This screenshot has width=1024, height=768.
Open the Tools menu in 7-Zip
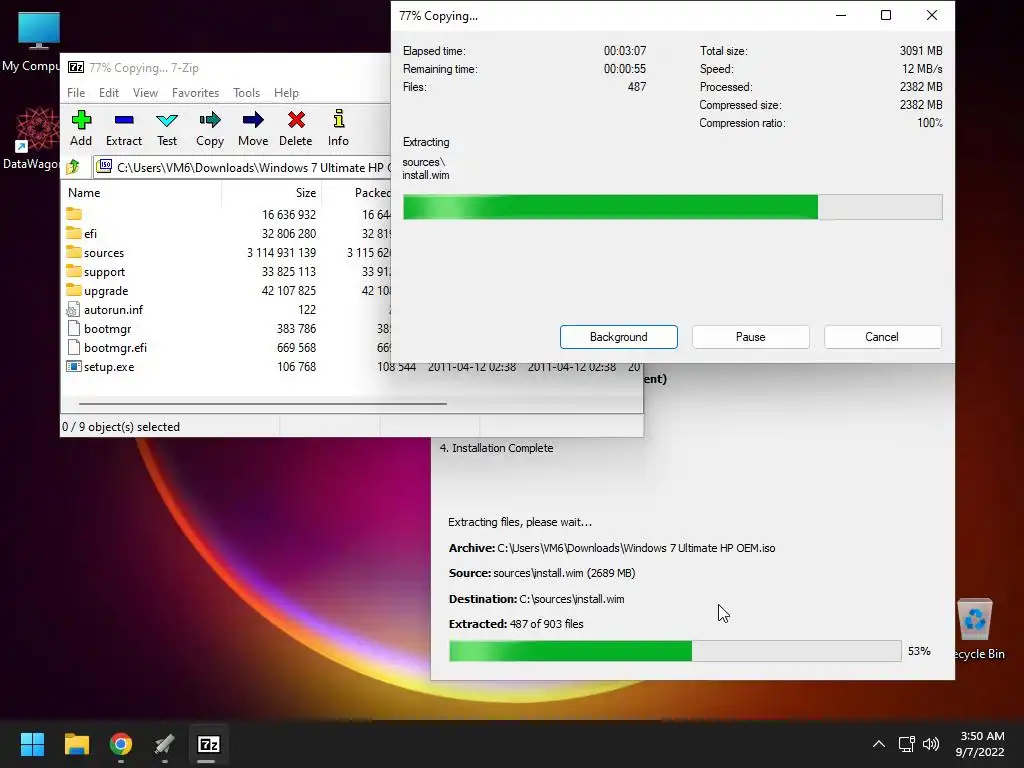click(x=246, y=93)
